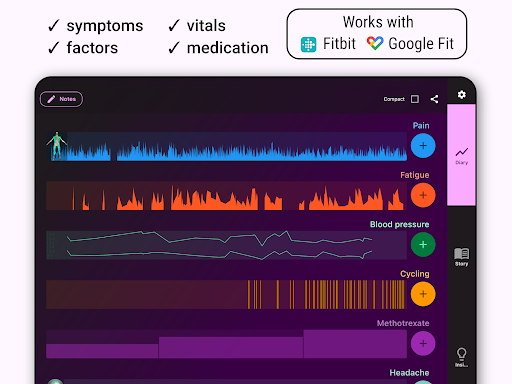Screen dimensions: 512x384
Task: Click the Fatigue orange graph
Action: [x=226, y=196]
